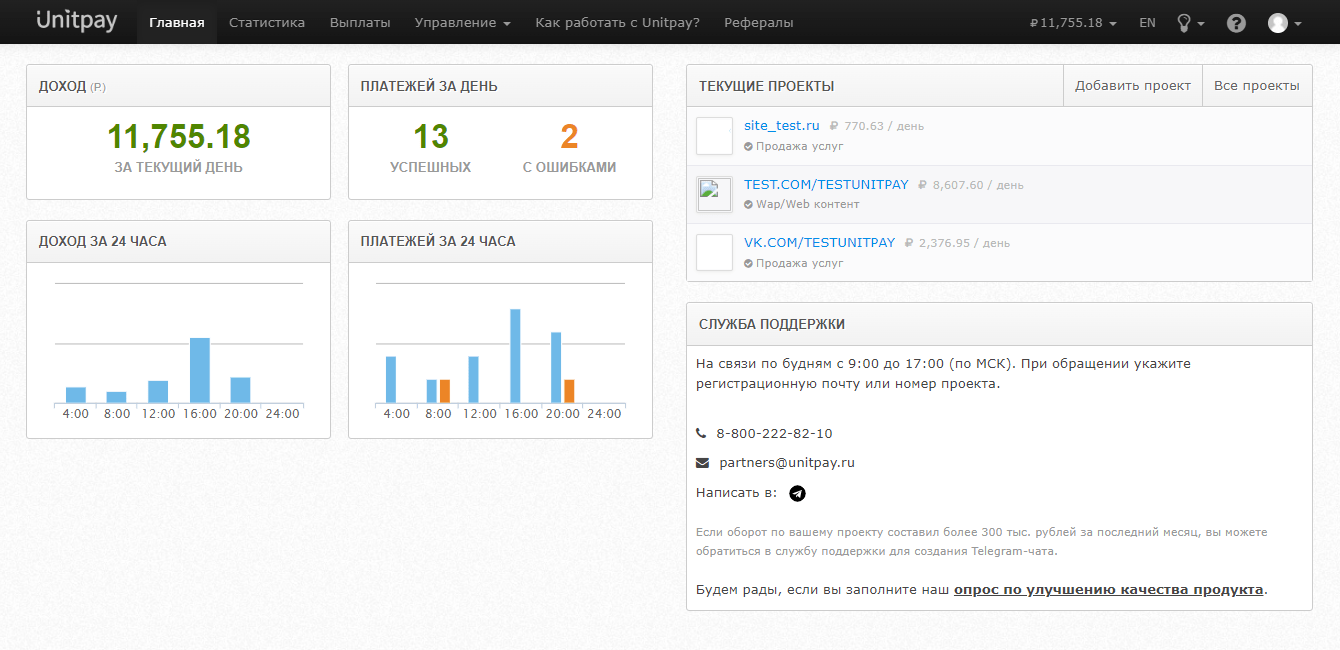Open the lightbulb tips menu

(1190, 22)
